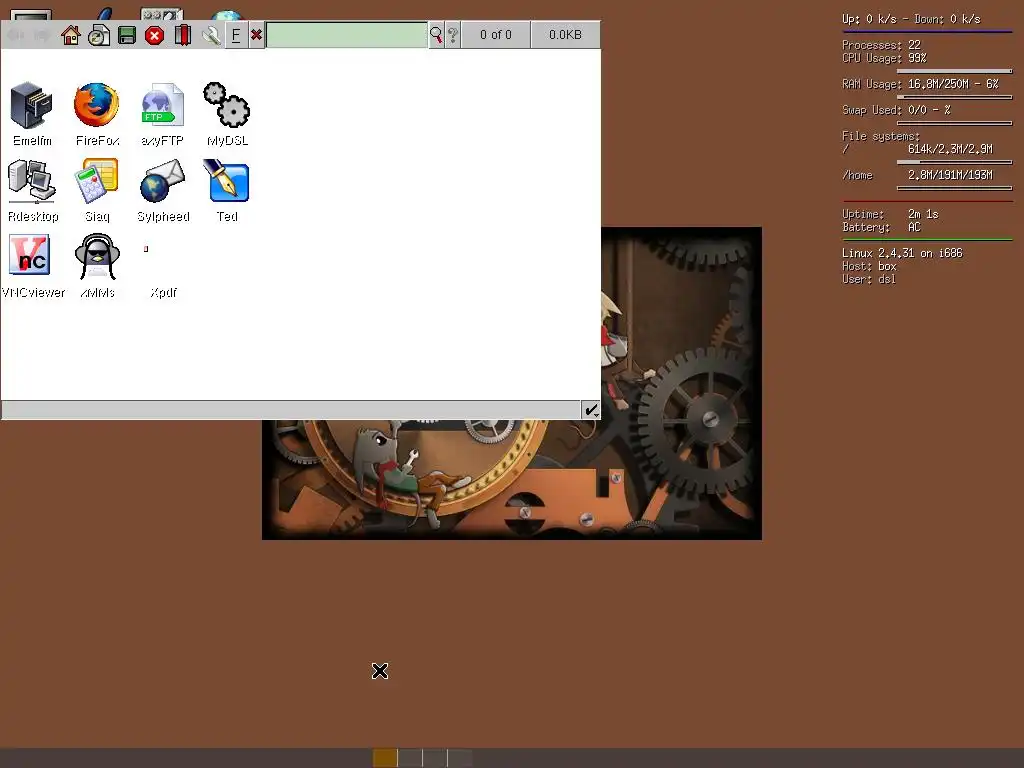The width and height of the screenshot is (1024, 768).
Task: Click the "Linux 2.4.31 on i686" text
Action: tap(902, 253)
